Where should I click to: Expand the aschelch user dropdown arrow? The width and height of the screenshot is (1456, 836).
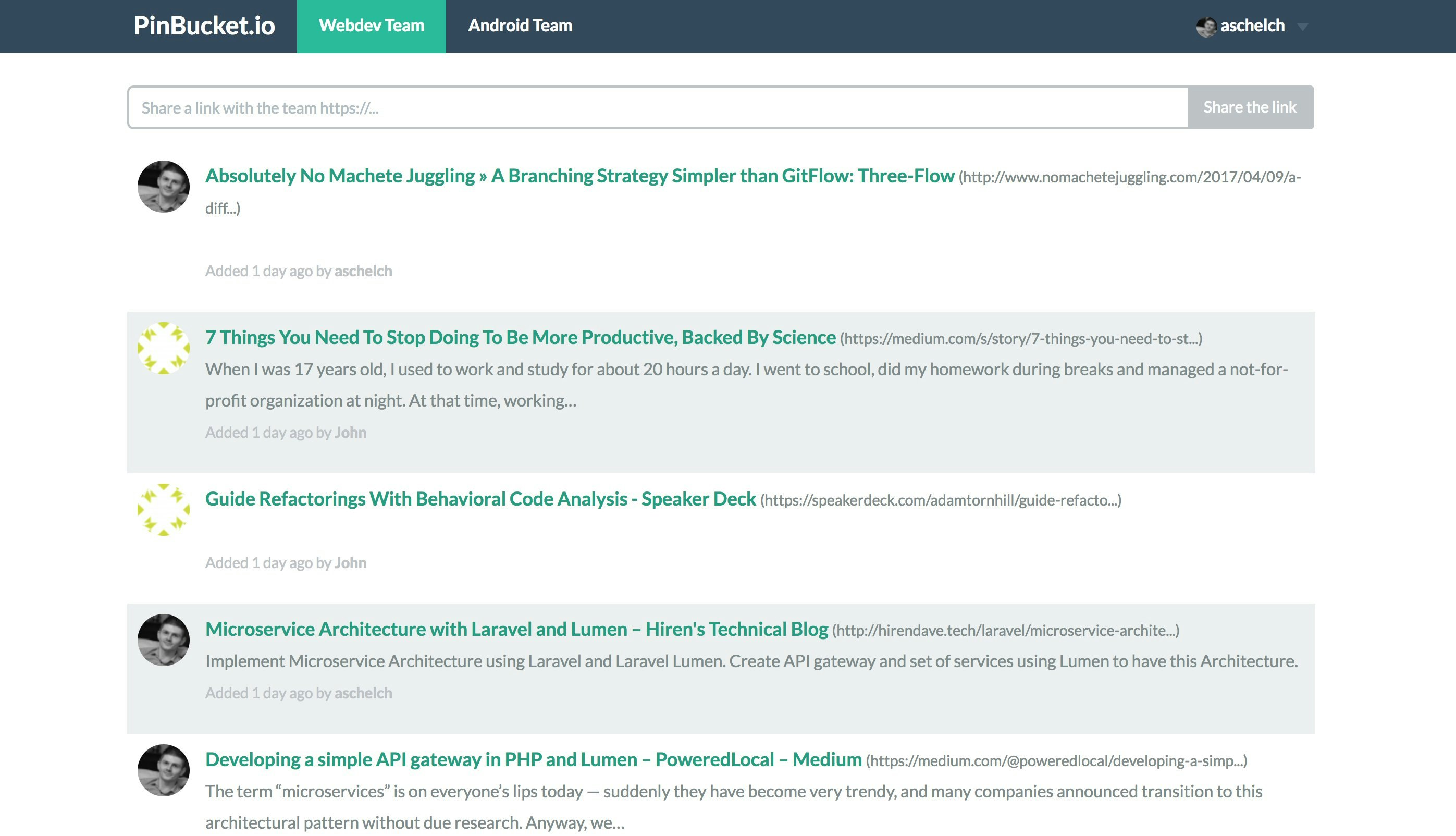click(x=1302, y=27)
